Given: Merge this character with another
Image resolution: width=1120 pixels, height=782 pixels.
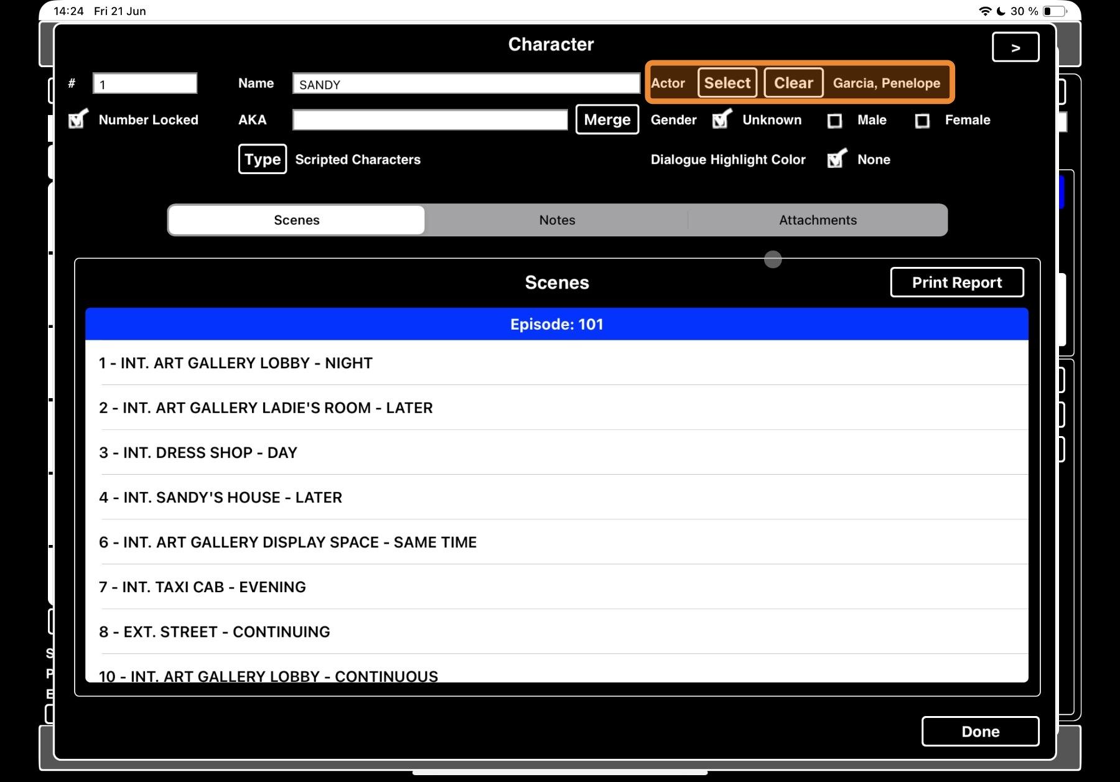Looking at the screenshot, I should coord(607,119).
